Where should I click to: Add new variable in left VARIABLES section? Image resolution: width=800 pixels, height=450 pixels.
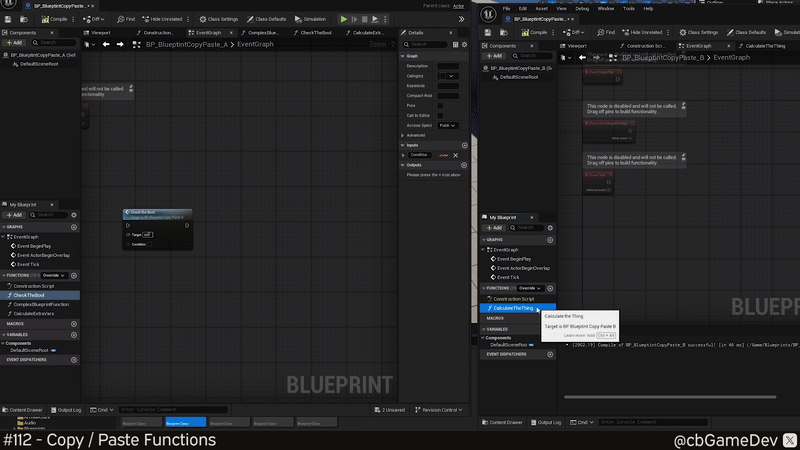pyautogui.click(x=74, y=335)
